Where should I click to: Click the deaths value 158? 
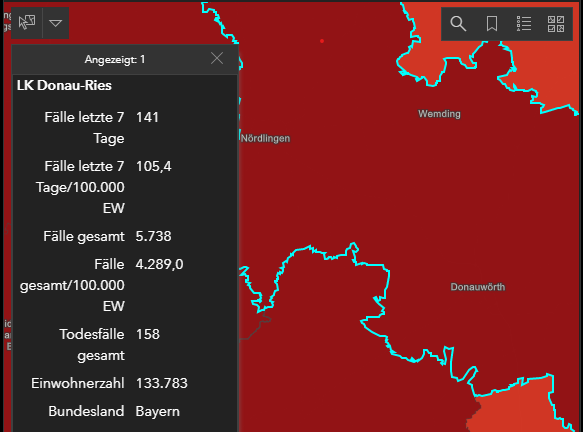click(148, 334)
